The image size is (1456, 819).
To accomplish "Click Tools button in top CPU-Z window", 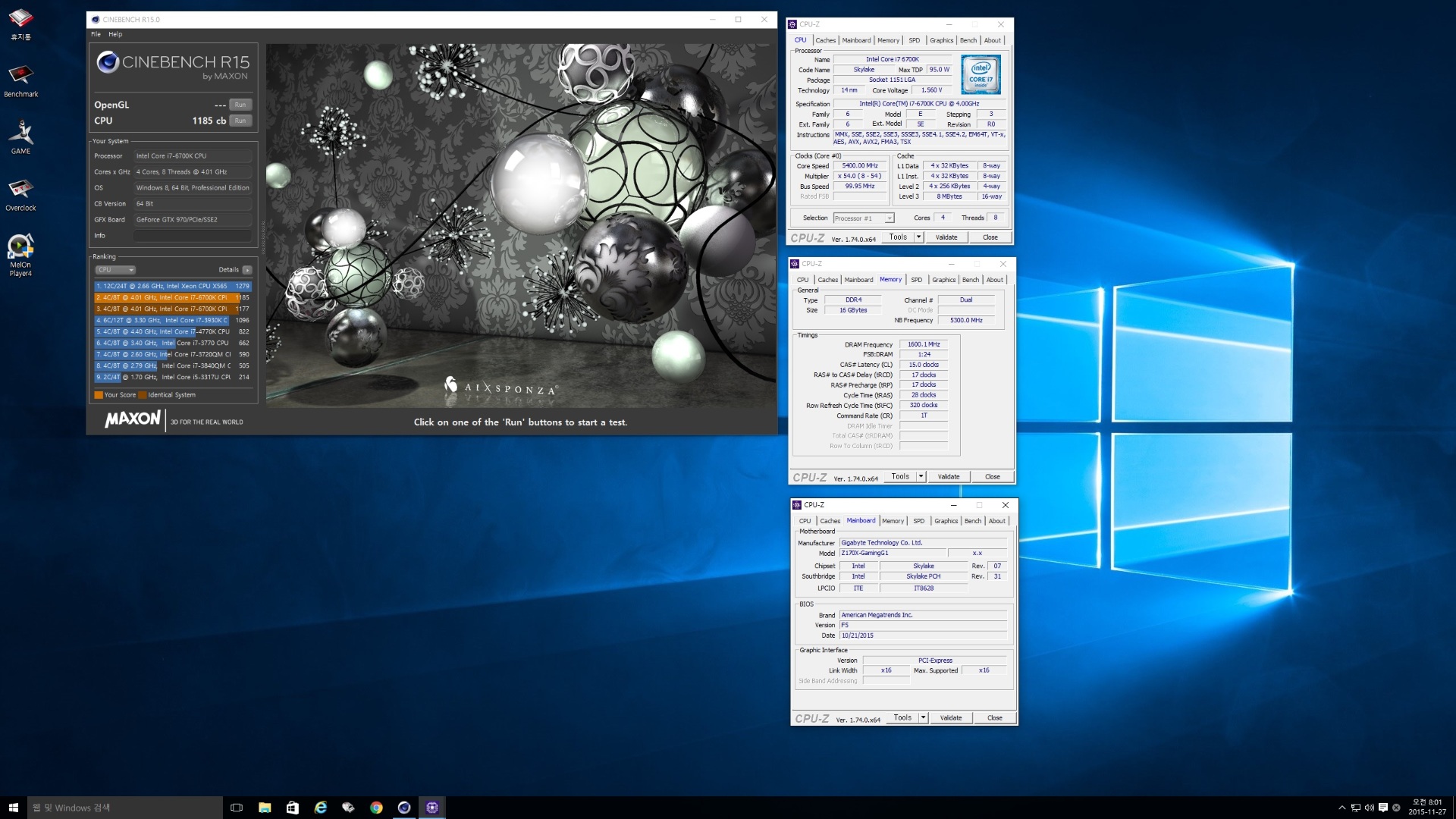I will tap(898, 237).
